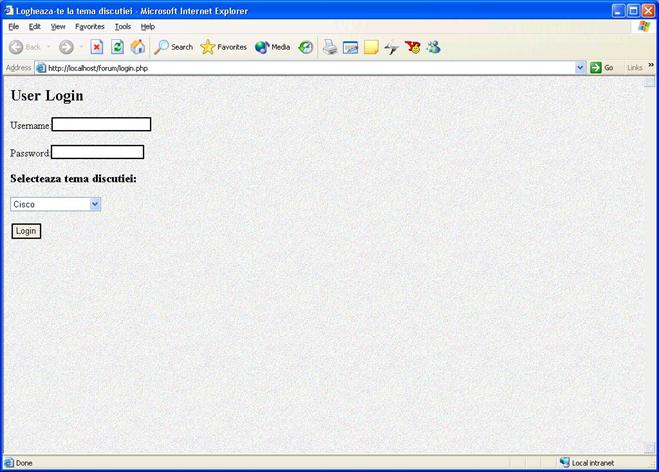Viewport: 659px width, 472px height.
Task: Click the Username input field
Action: click(101, 125)
